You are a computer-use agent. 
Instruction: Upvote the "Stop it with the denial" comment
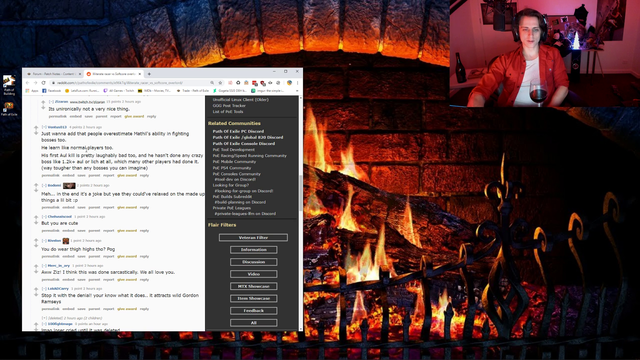tap(36, 289)
